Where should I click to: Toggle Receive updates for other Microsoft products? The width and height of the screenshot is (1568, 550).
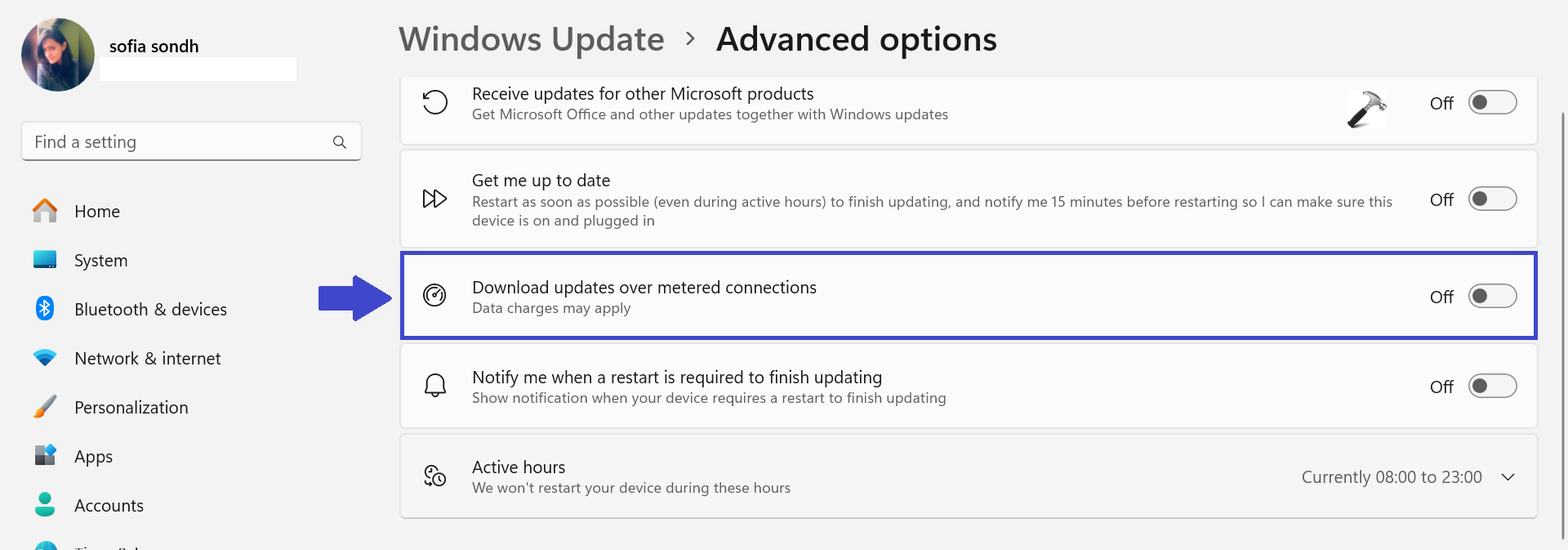pos(1492,103)
